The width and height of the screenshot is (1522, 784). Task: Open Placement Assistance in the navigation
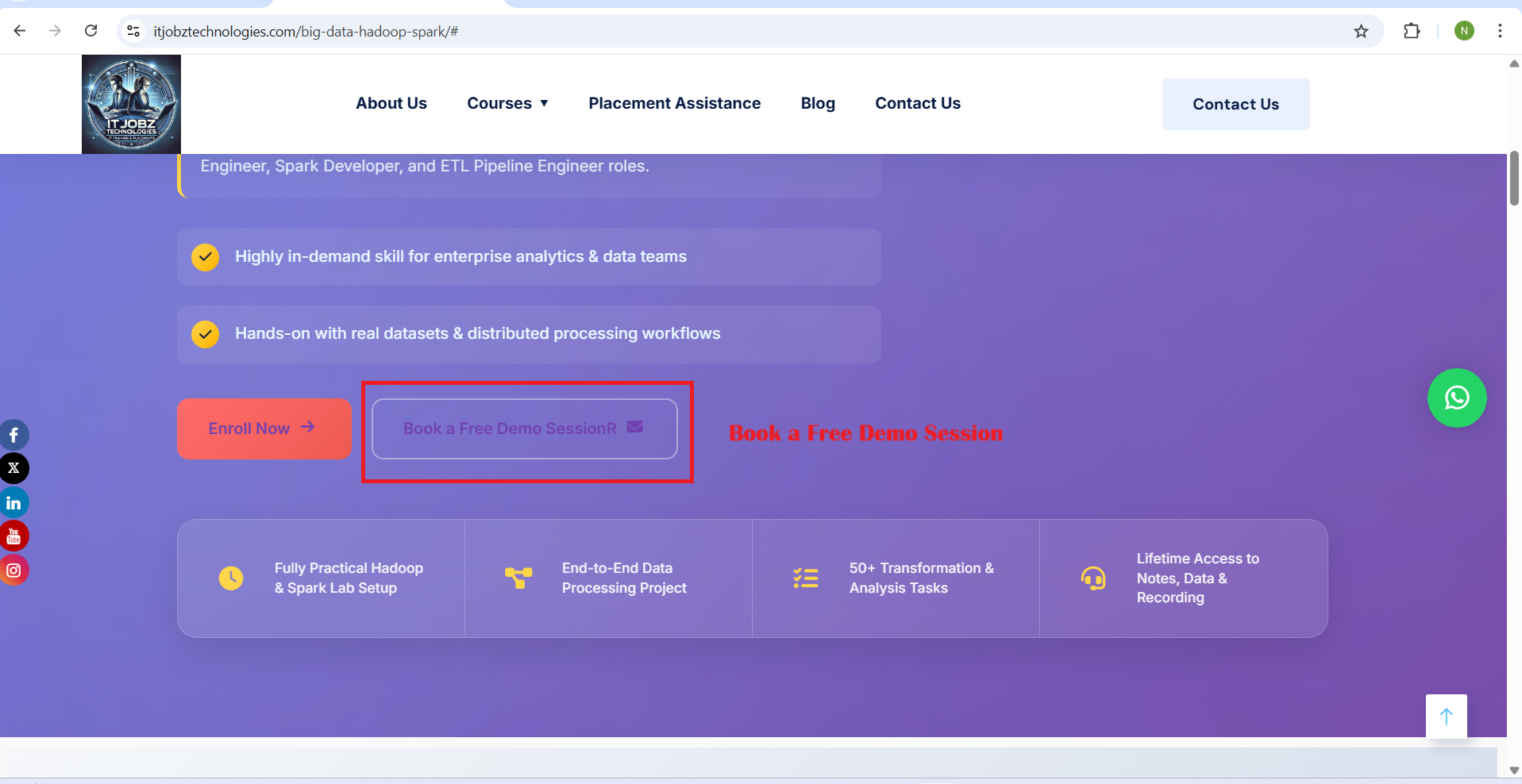pyautogui.click(x=674, y=103)
